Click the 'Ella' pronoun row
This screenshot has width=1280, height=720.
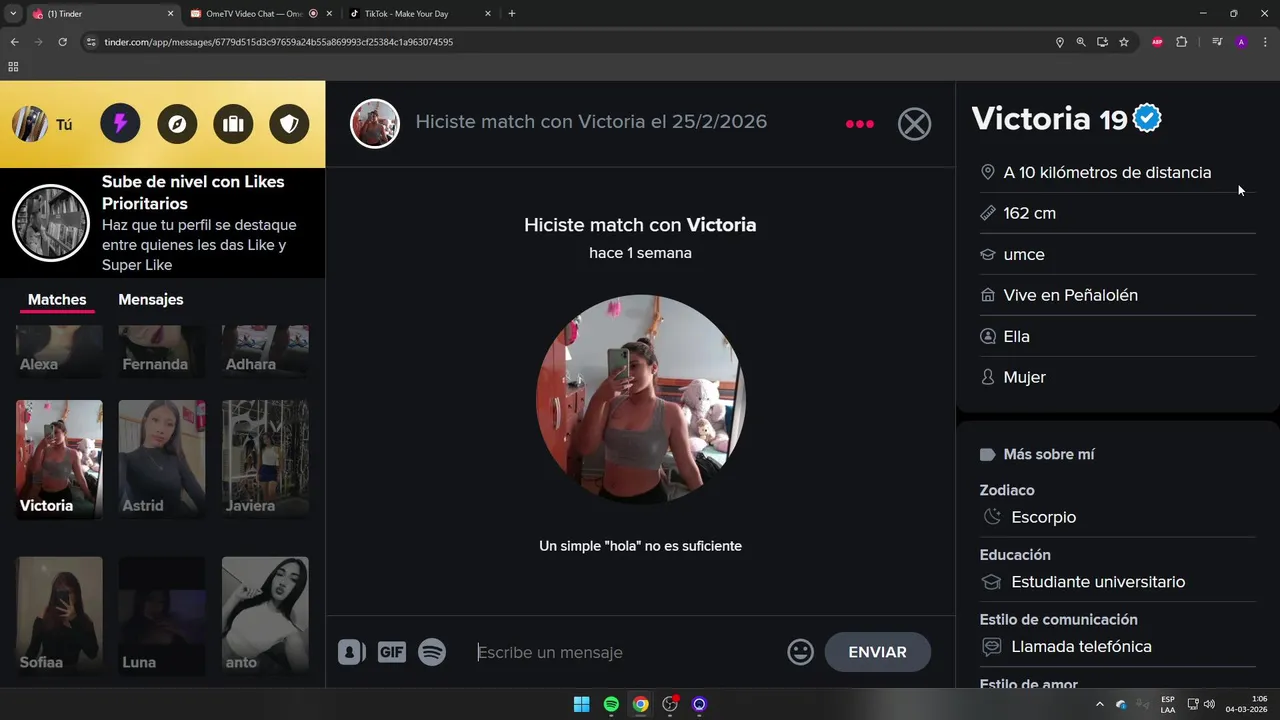tap(1117, 336)
